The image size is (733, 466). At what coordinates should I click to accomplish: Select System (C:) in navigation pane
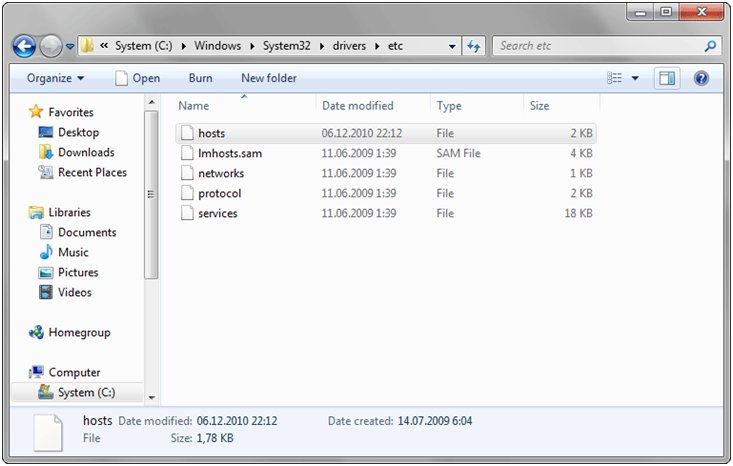[77, 392]
